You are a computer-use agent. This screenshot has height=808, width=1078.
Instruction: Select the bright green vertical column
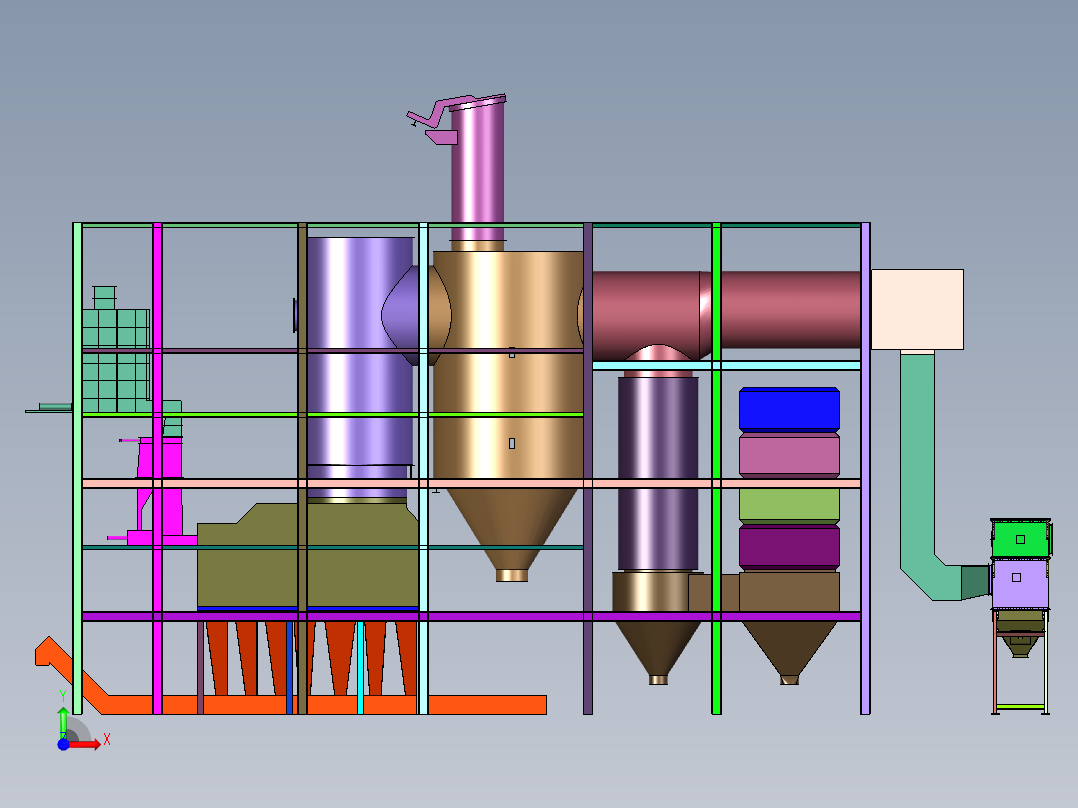point(716,468)
